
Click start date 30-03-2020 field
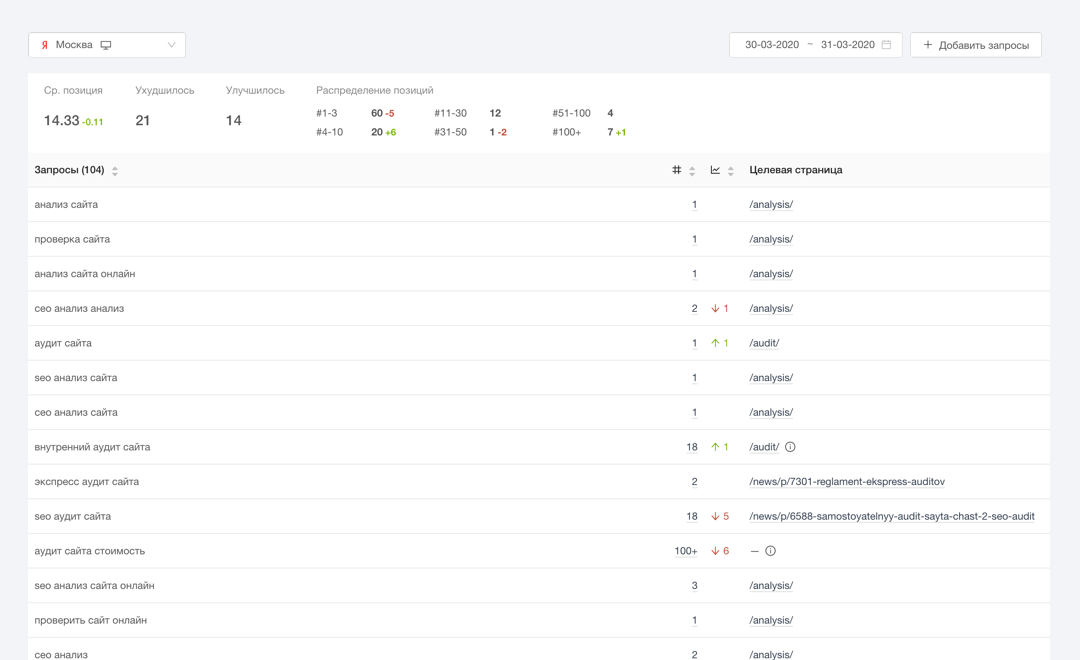tap(772, 45)
